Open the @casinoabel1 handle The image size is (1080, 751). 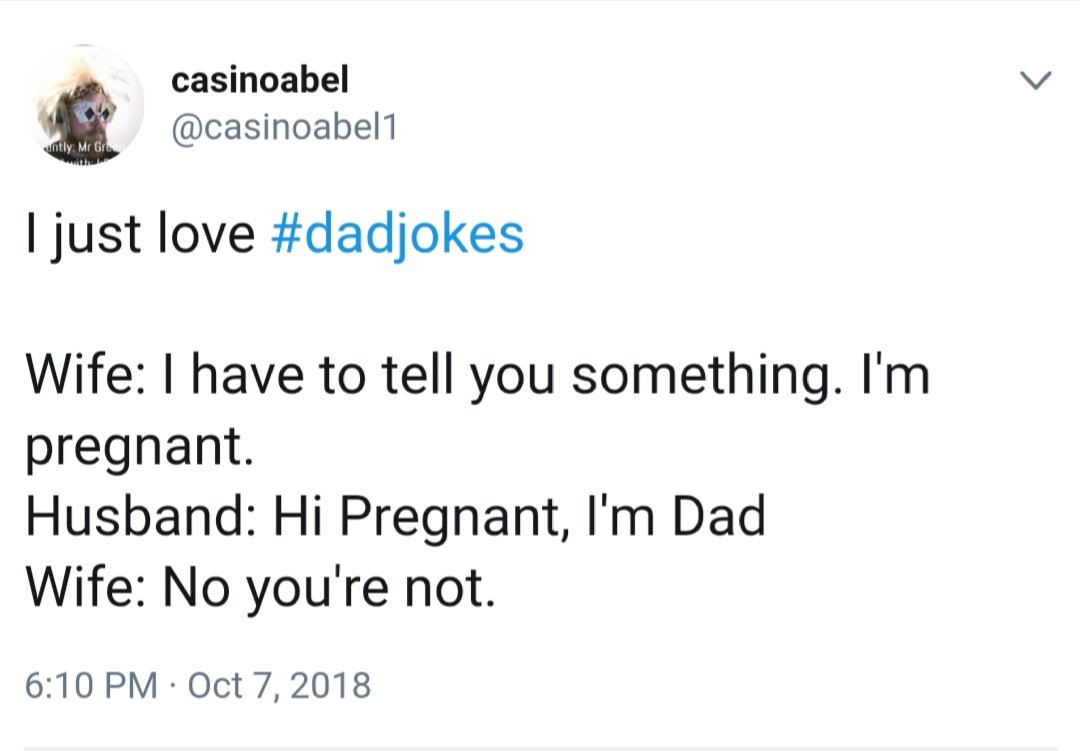pyautogui.click(x=284, y=127)
